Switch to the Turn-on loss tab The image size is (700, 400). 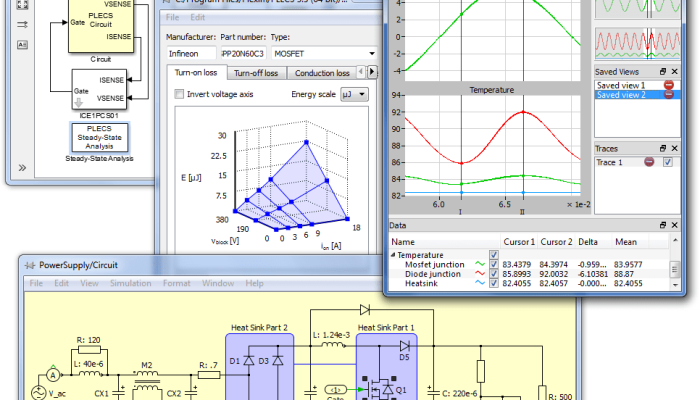196,72
